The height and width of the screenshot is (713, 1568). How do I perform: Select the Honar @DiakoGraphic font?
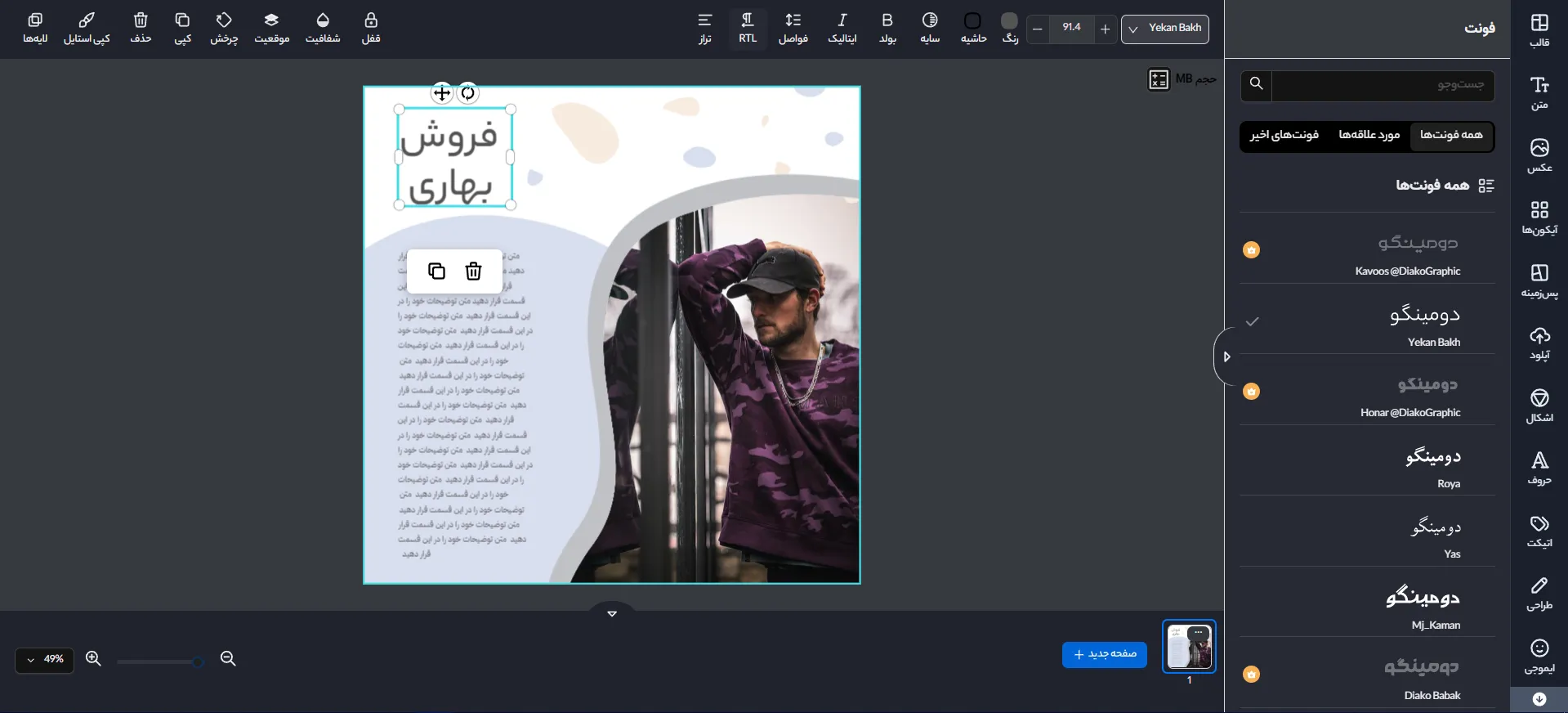(1368, 390)
